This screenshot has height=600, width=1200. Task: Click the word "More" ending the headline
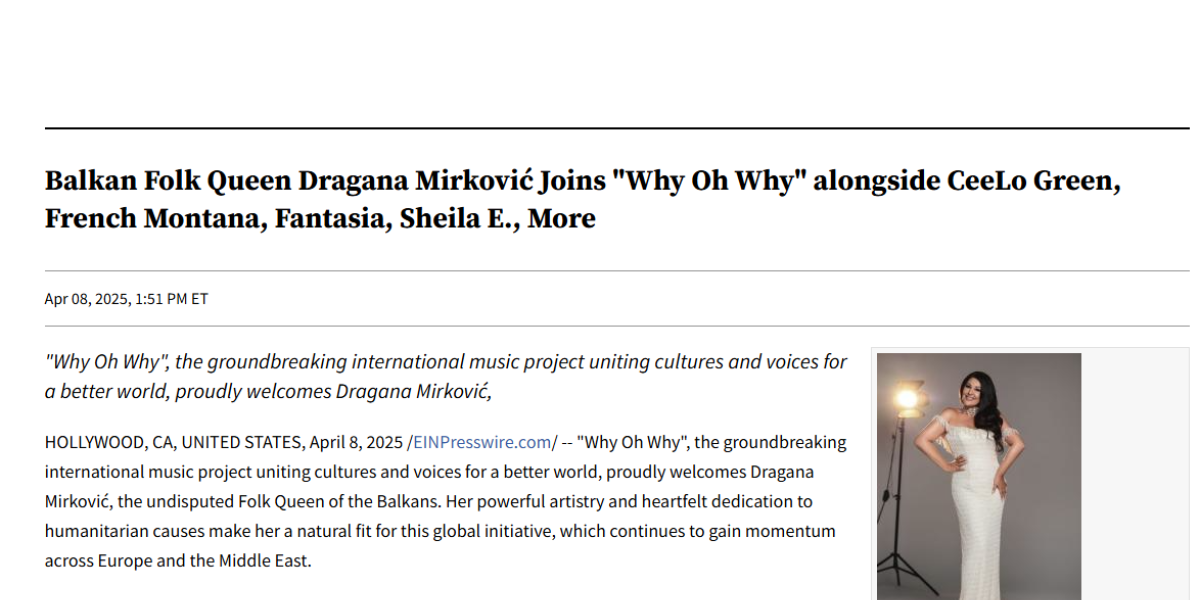(x=562, y=219)
